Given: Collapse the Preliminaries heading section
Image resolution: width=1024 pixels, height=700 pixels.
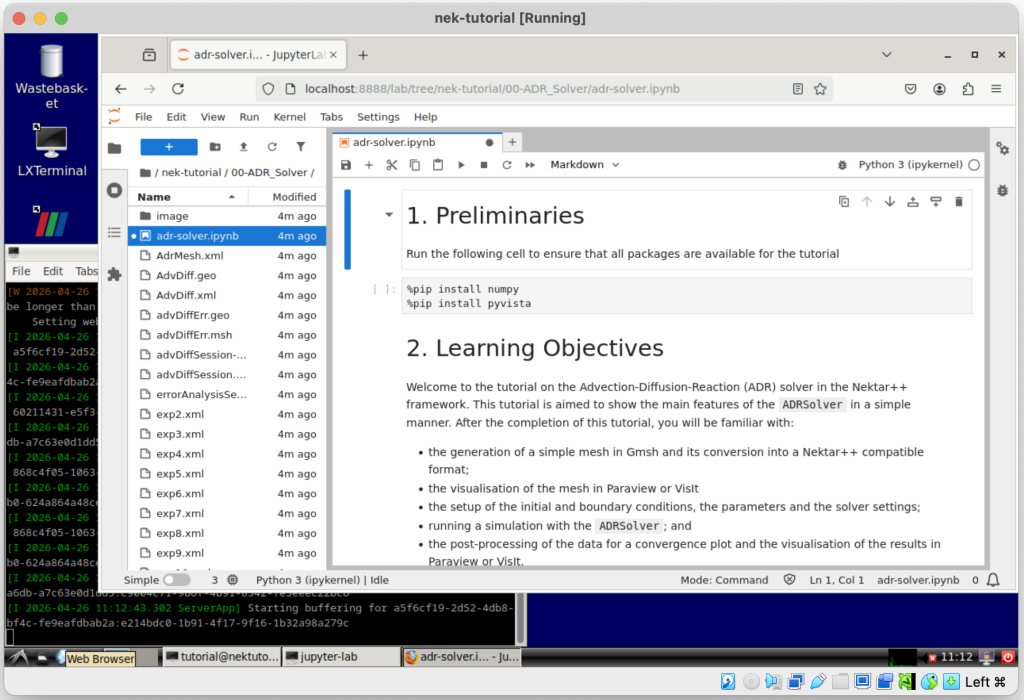Looking at the screenshot, I should click(x=389, y=216).
